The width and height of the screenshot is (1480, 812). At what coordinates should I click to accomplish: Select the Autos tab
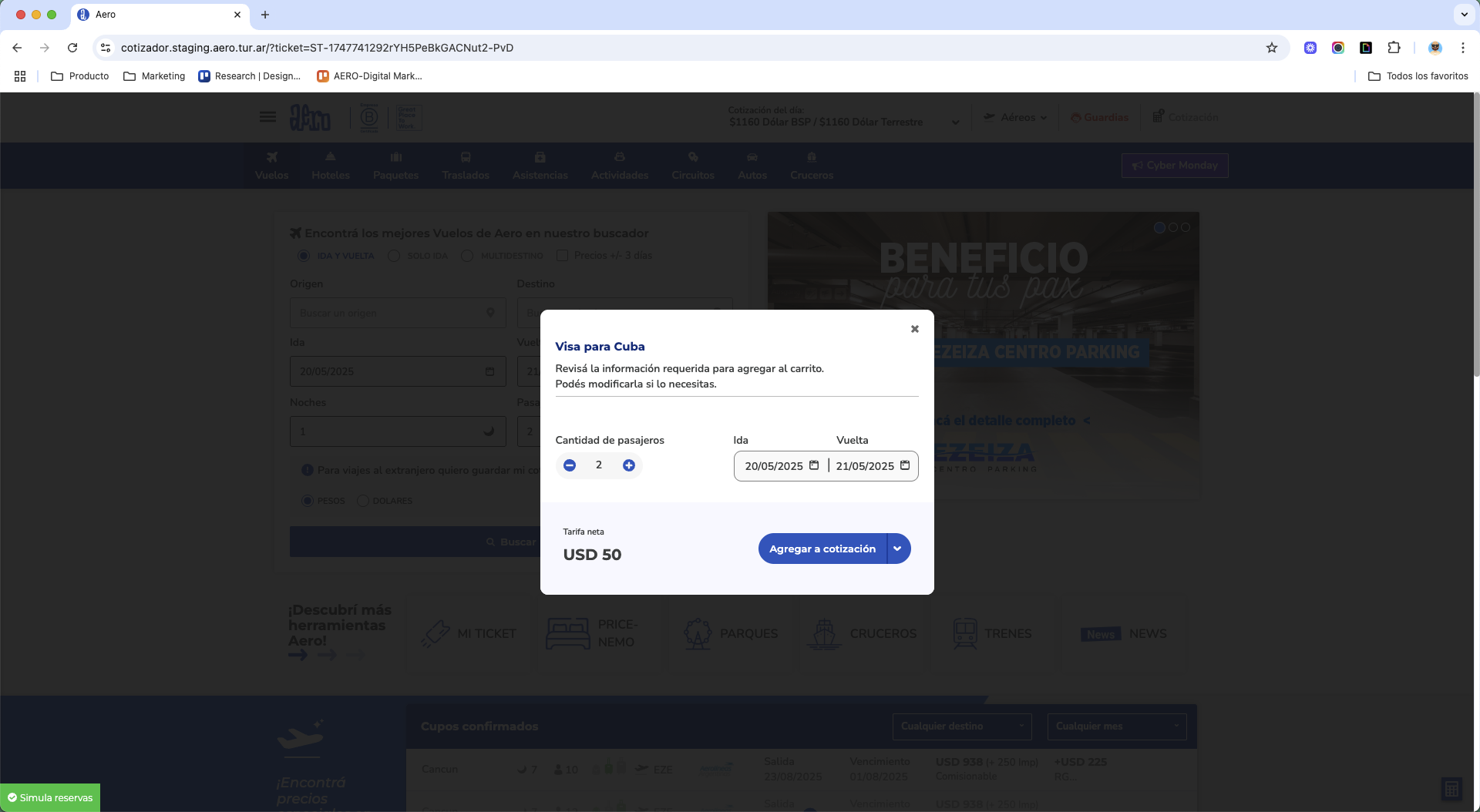pos(752,166)
